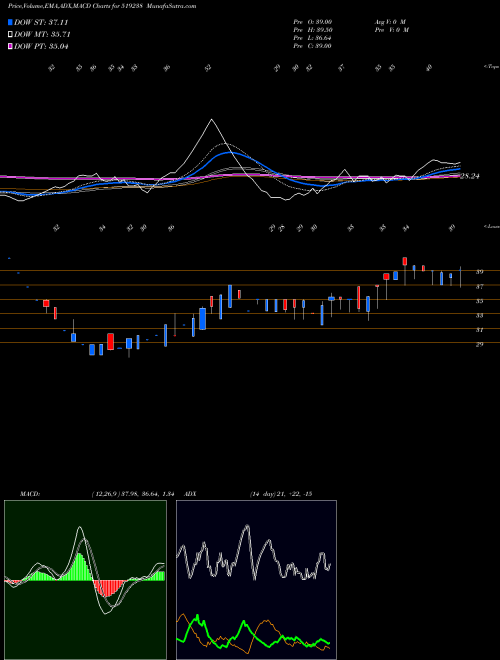500x660 pixels.
Task: Click the MACD: panel heading
Action: click(30, 494)
